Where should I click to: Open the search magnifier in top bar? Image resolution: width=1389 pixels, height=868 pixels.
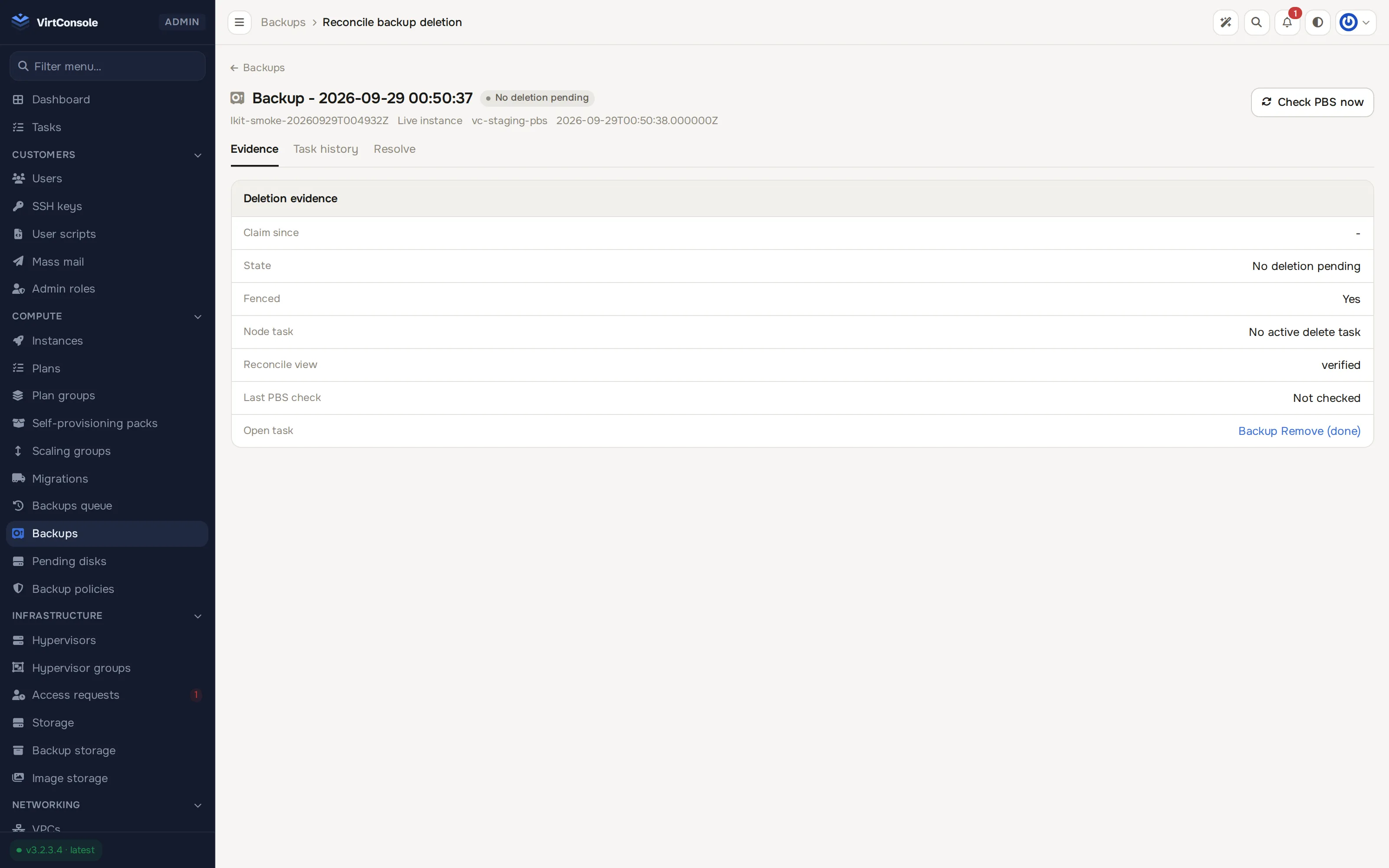1257,23
